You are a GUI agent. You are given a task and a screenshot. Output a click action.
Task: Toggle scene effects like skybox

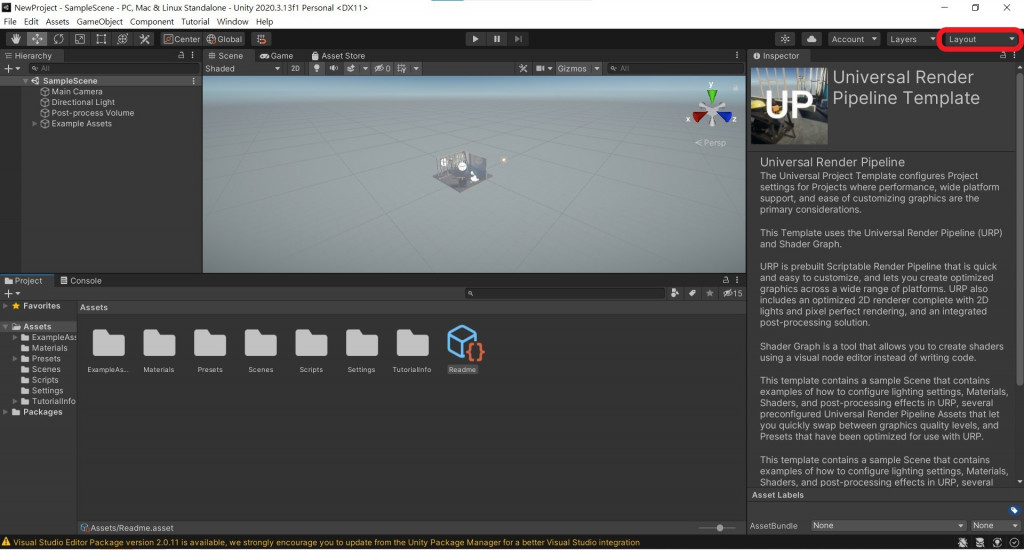pos(351,69)
